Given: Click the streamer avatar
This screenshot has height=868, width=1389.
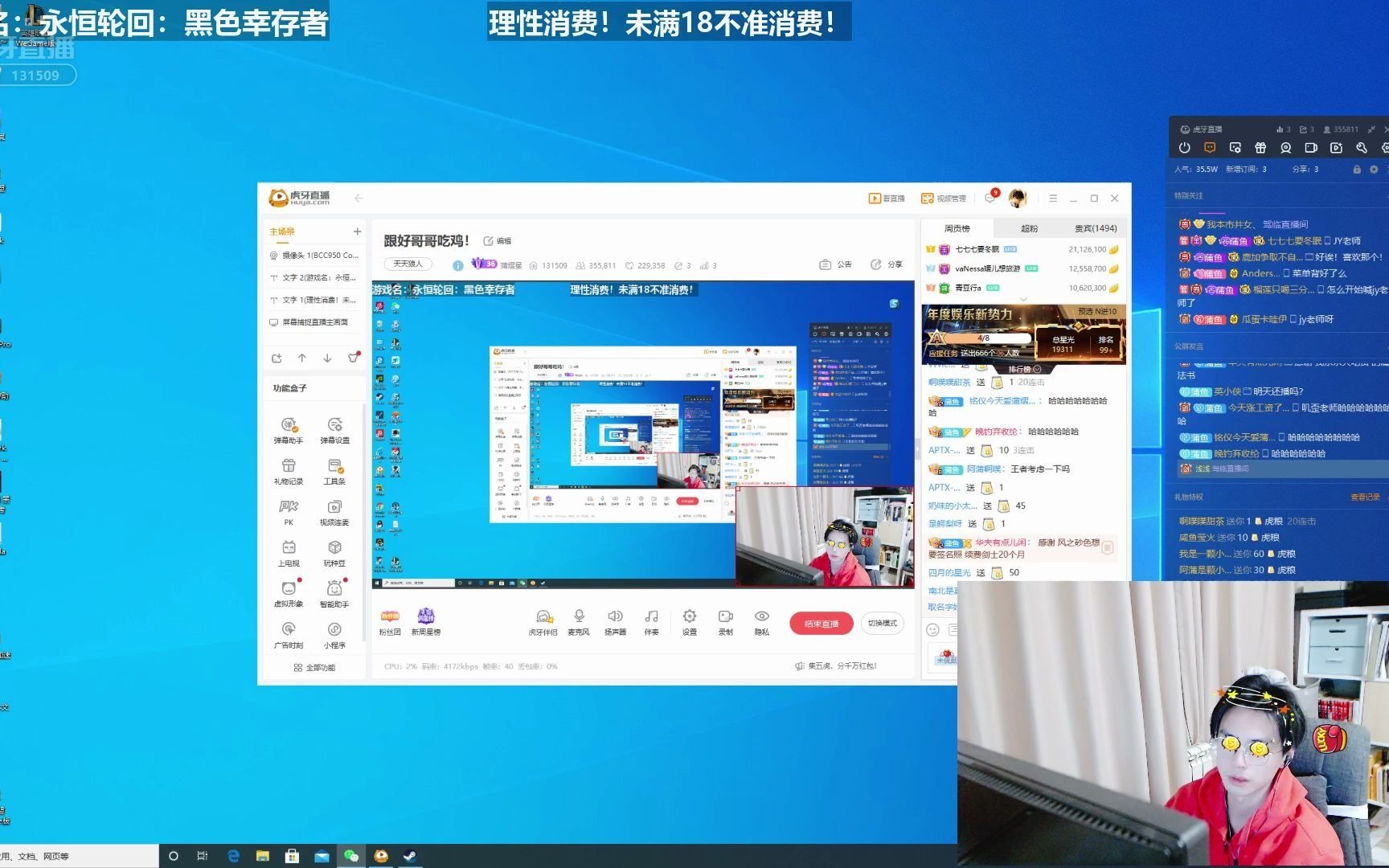Looking at the screenshot, I should (x=1018, y=198).
